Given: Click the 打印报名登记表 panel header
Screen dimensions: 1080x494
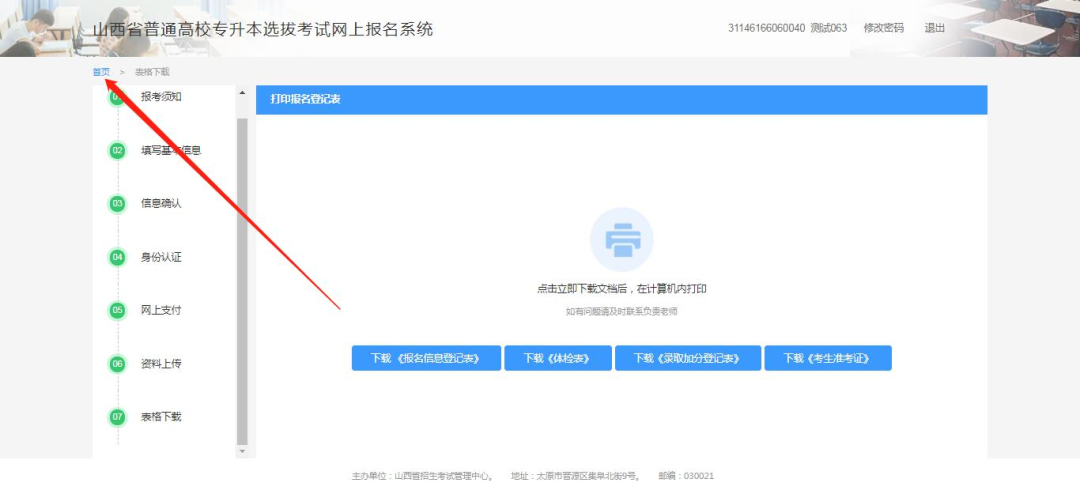Looking at the screenshot, I should (621, 100).
